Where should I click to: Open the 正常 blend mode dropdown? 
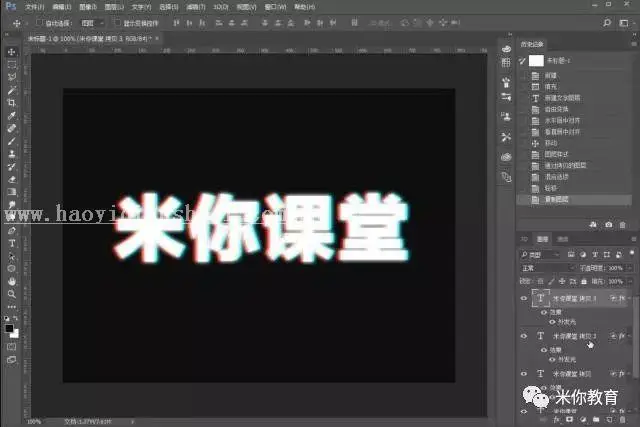click(547, 268)
